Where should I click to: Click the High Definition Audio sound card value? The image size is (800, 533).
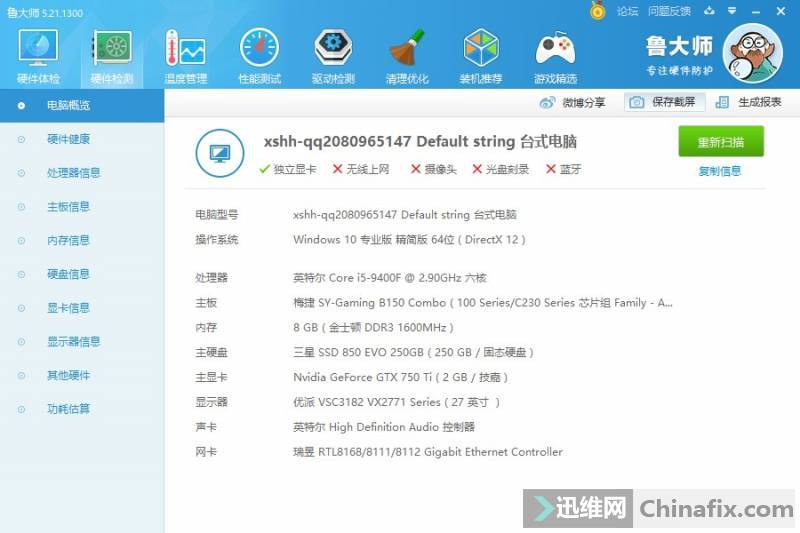[x=384, y=427]
